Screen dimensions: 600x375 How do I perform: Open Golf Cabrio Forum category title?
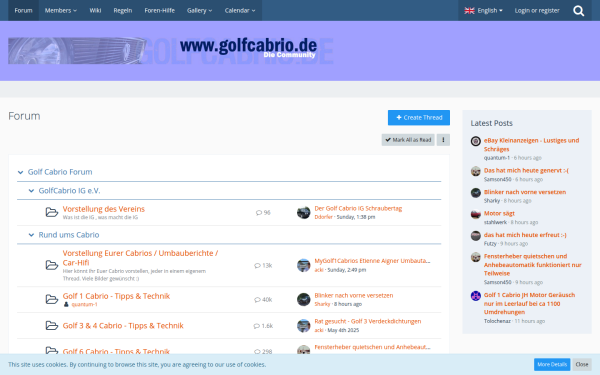pos(60,172)
